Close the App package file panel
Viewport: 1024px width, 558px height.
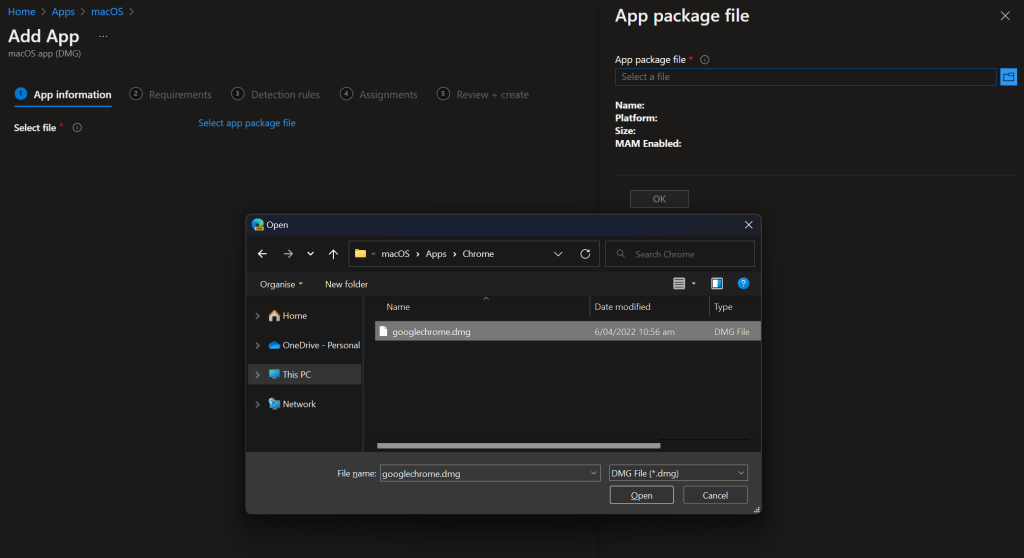(1005, 16)
